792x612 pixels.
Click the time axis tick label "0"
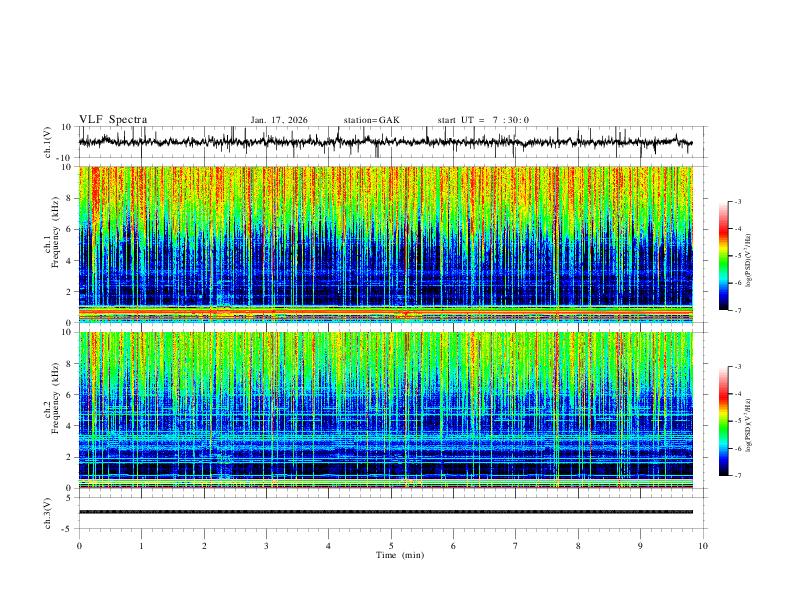[79, 546]
